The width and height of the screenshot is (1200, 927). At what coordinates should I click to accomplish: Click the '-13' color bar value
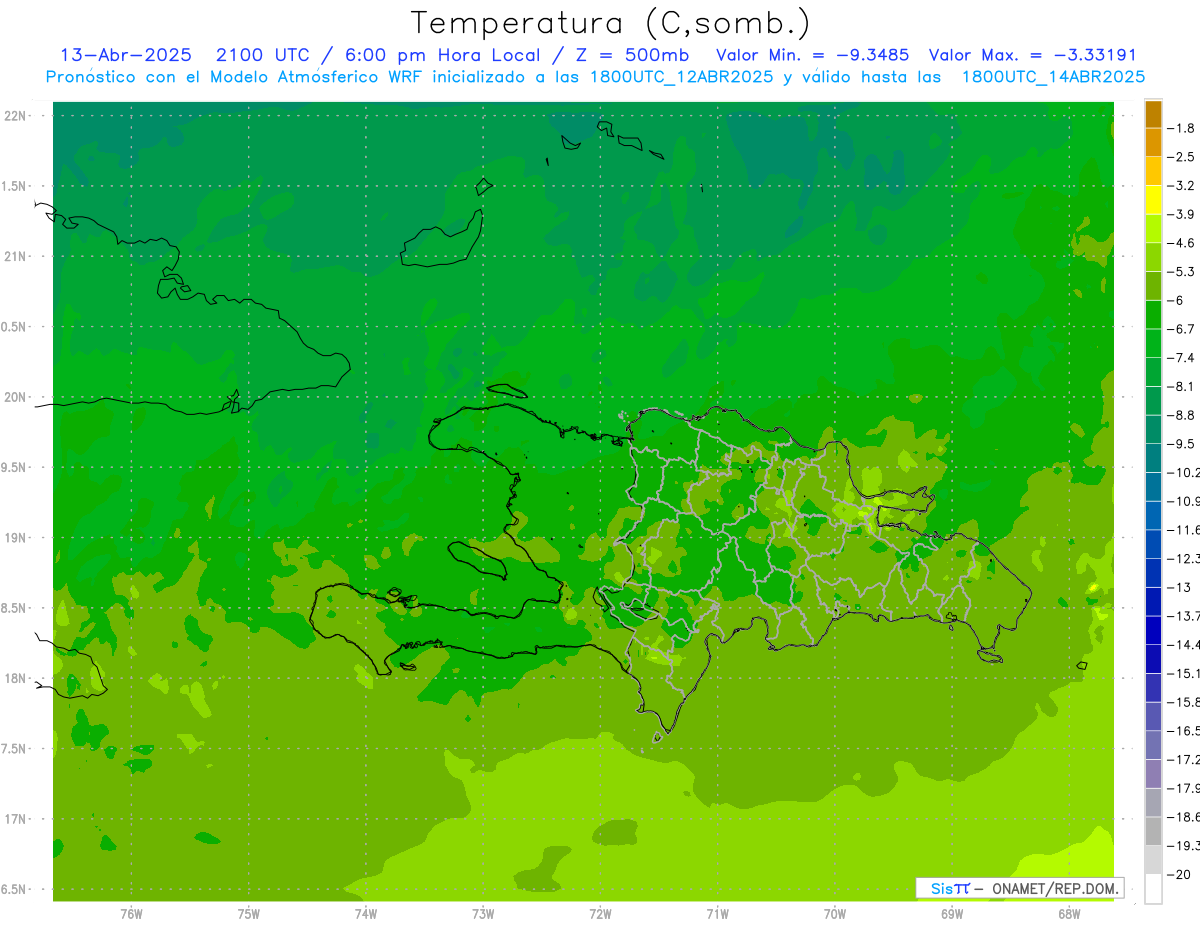[1180, 587]
